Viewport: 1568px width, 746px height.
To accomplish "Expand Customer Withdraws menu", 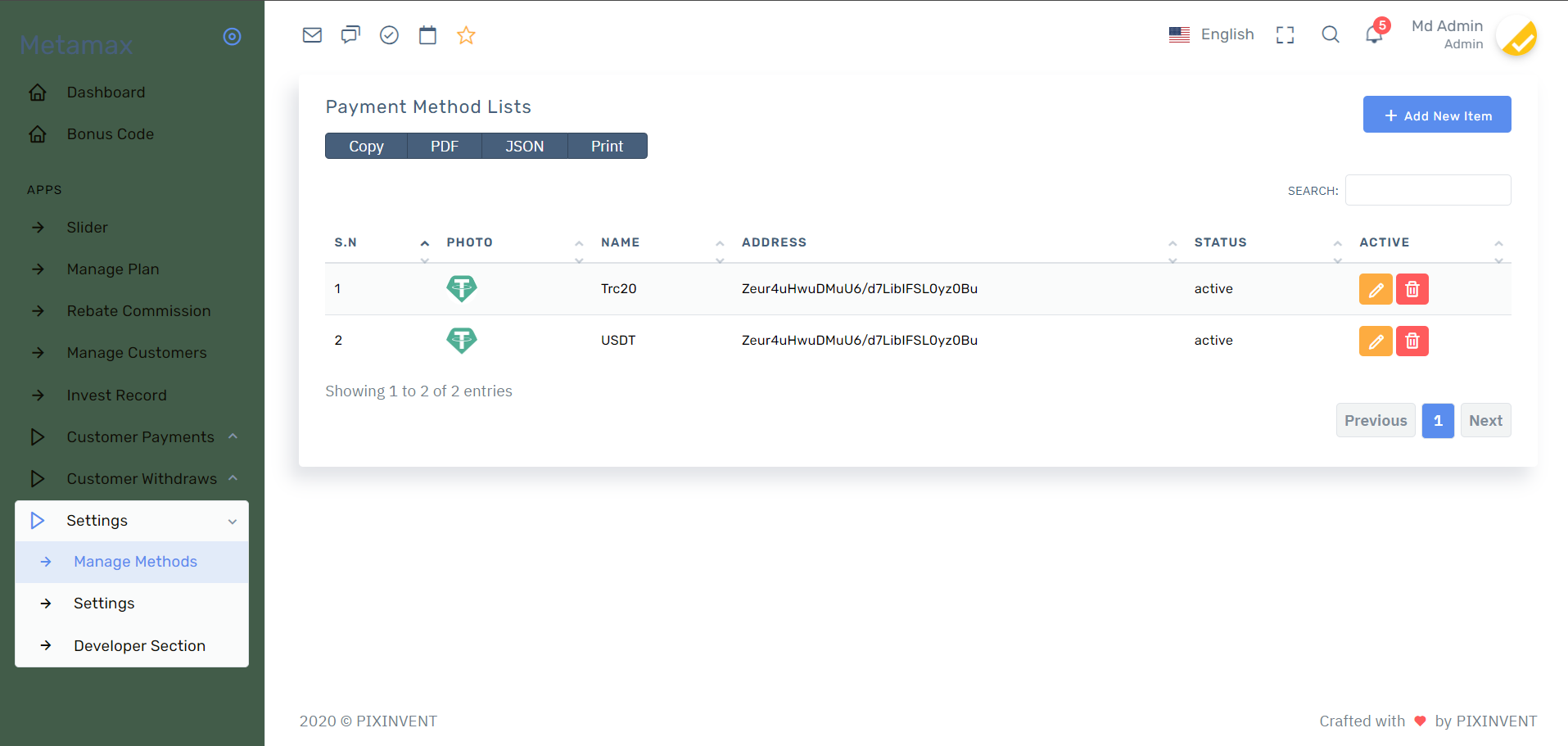I will point(132,478).
